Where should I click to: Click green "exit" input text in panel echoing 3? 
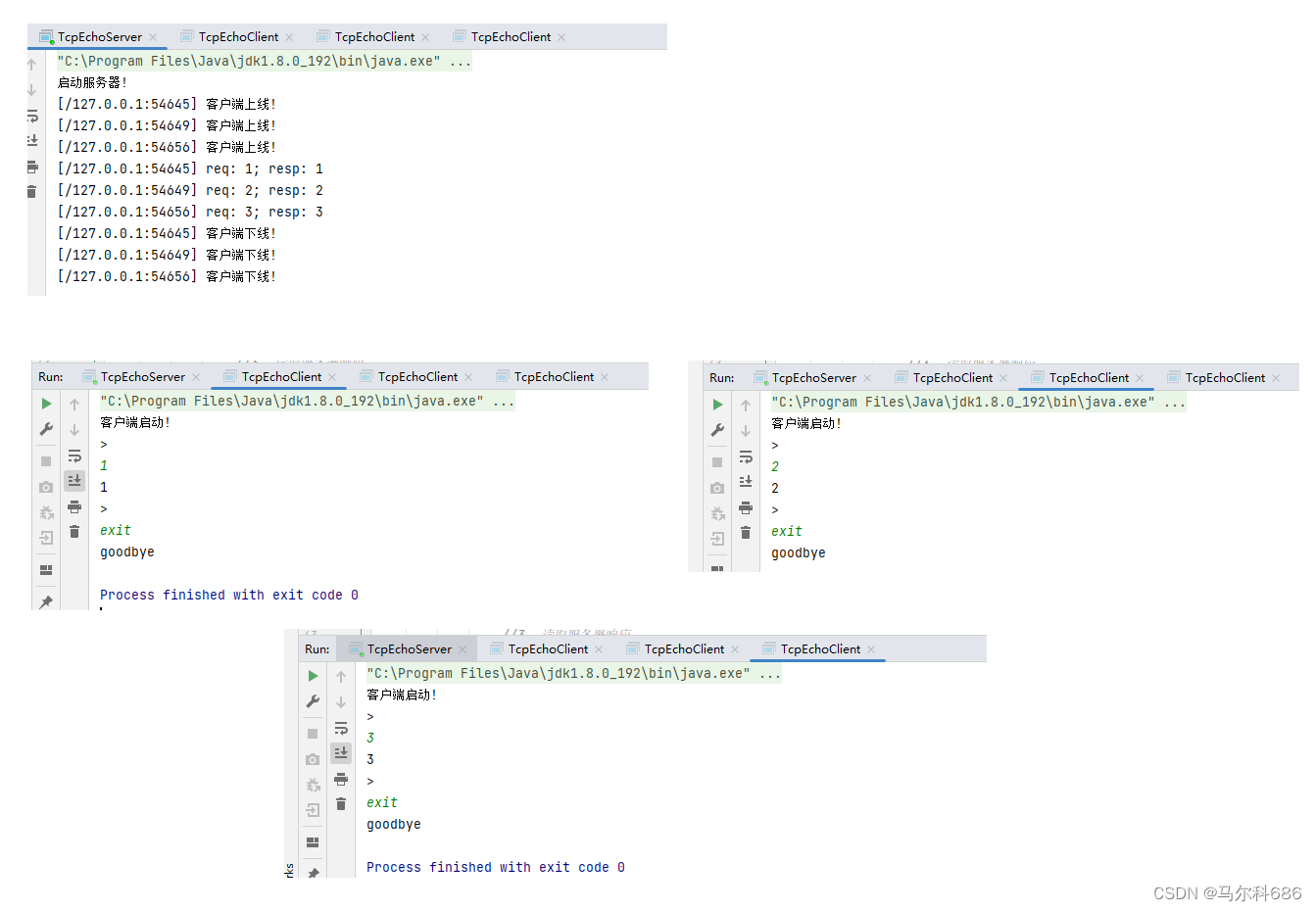pos(382,803)
